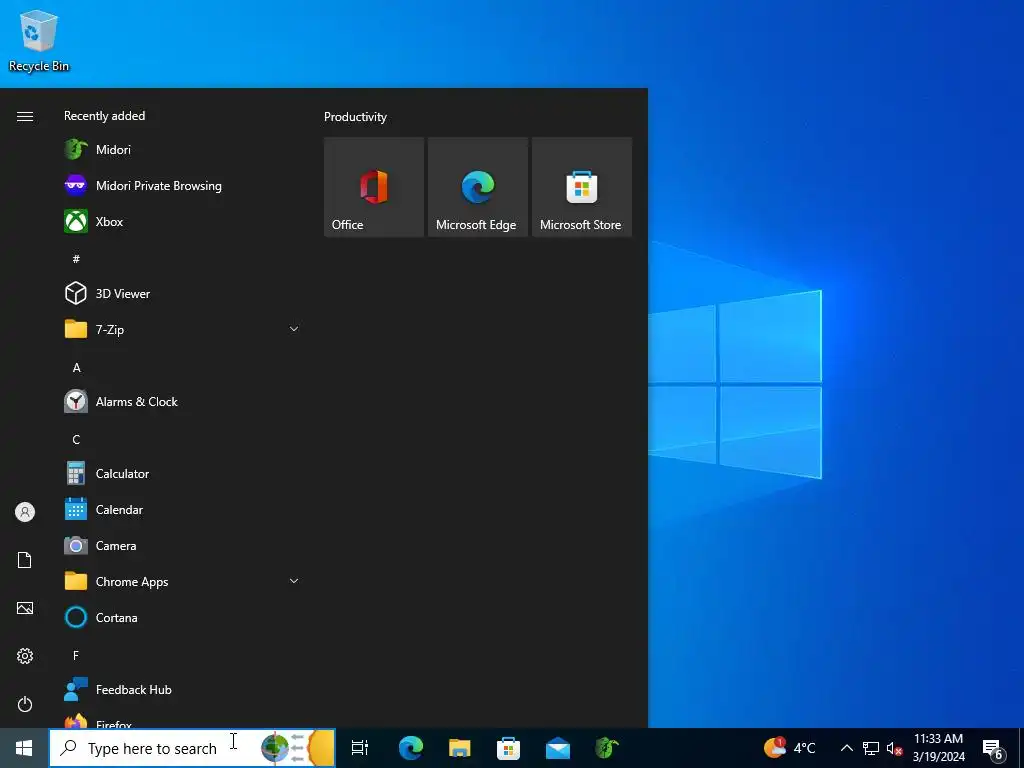This screenshot has width=1024, height=768.
Task: Launch the Calculator app
Action: (182, 473)
